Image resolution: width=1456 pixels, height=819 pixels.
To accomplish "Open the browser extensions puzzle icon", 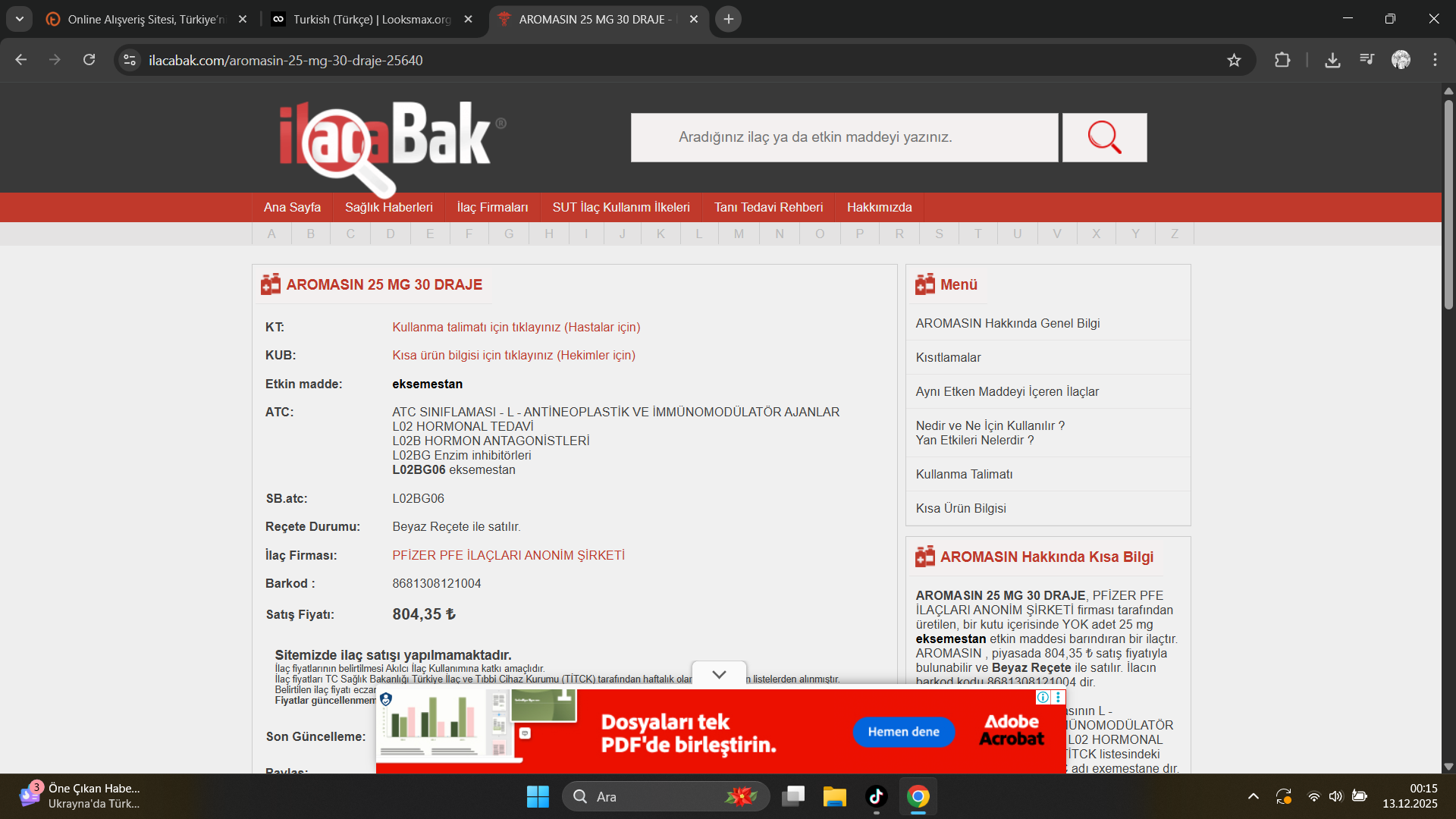I will [1282, 60].
